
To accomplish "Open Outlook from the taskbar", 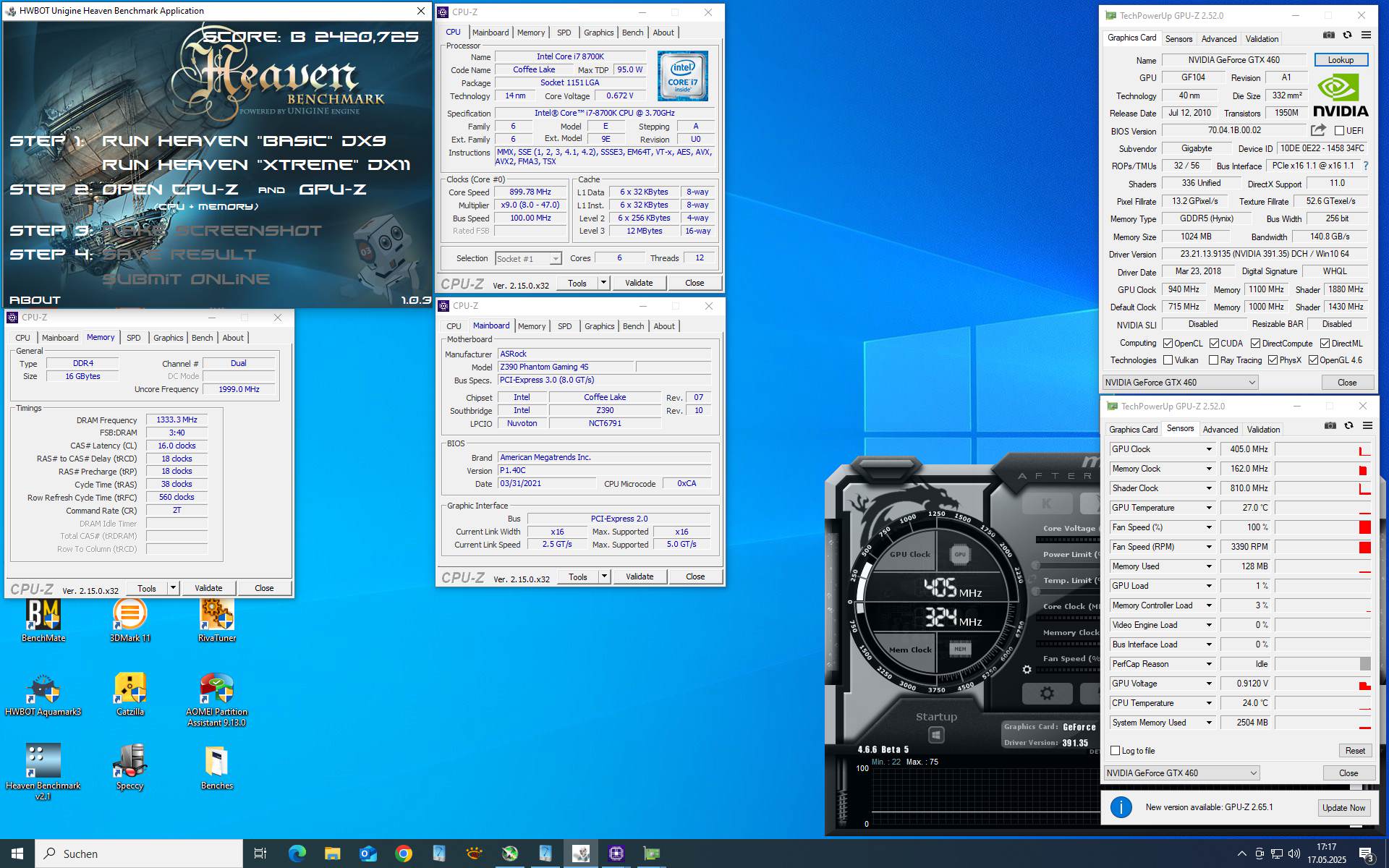I will [368, 854].
